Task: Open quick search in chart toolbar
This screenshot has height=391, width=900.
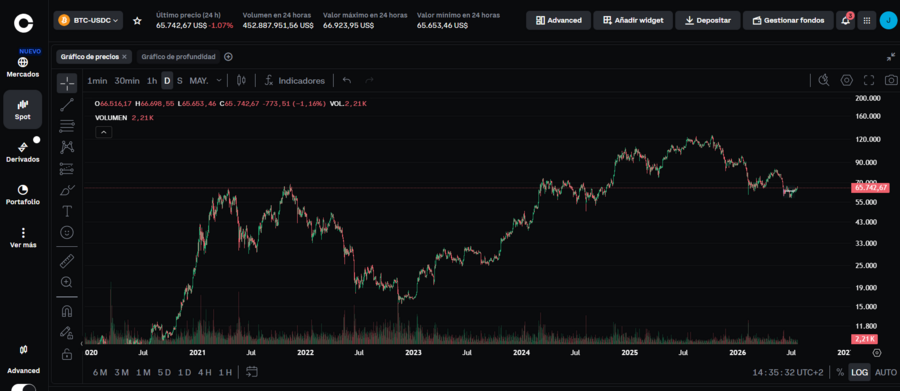Action: click(824, 80)
